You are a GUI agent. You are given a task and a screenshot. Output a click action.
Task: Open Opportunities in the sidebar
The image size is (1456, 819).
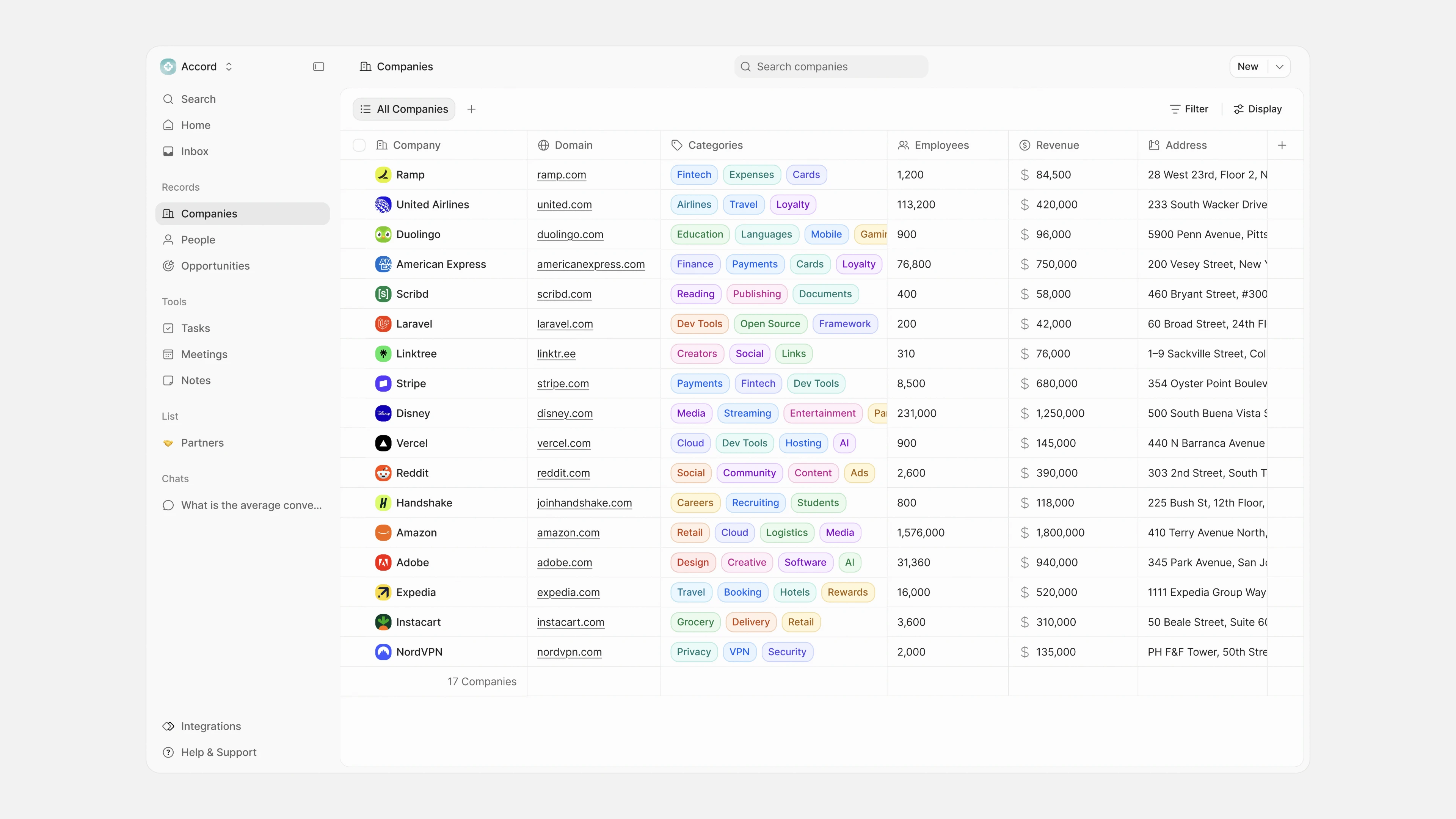[243, 266]
